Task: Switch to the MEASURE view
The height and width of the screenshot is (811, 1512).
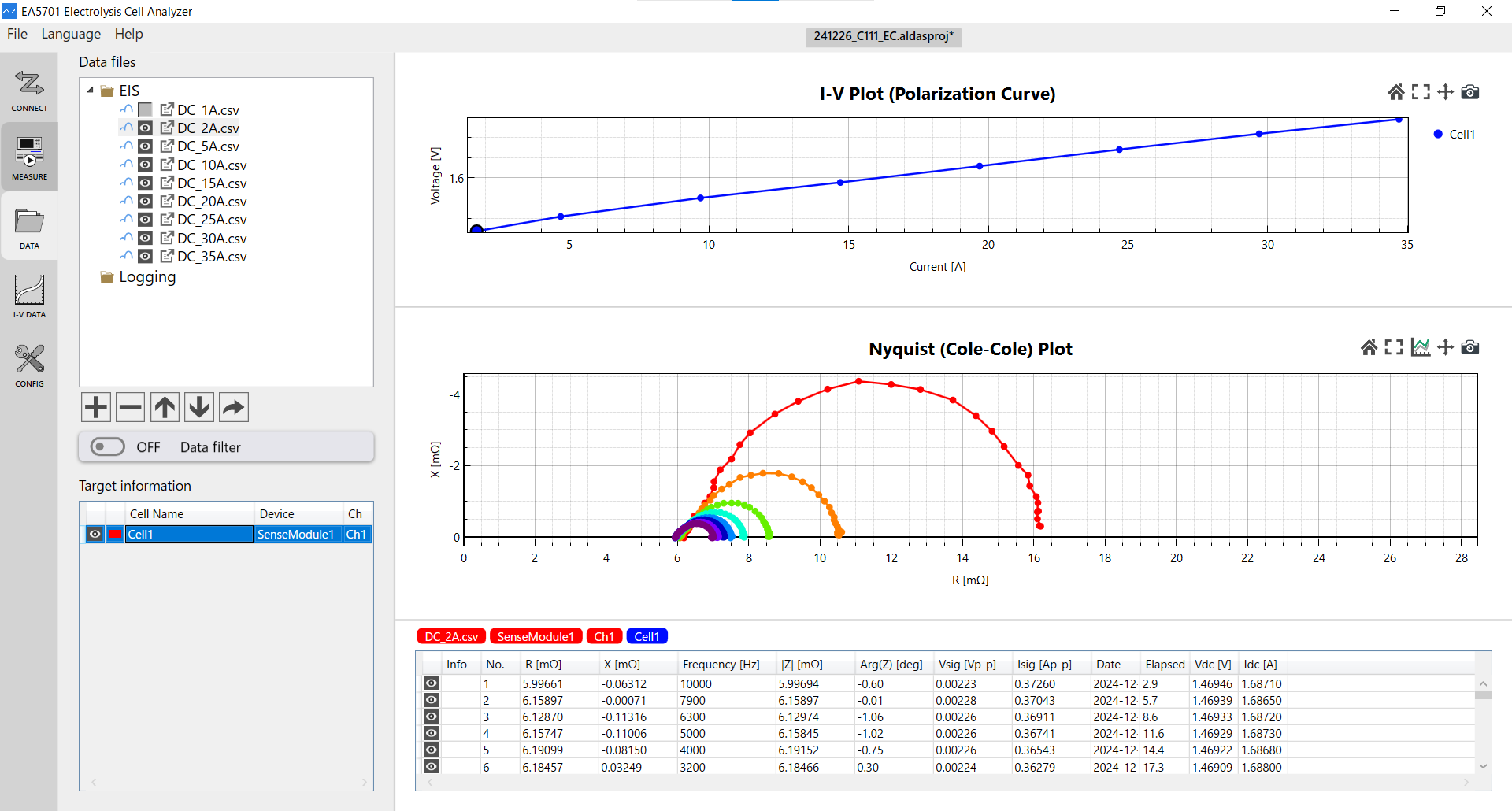Action: (29, 157)
